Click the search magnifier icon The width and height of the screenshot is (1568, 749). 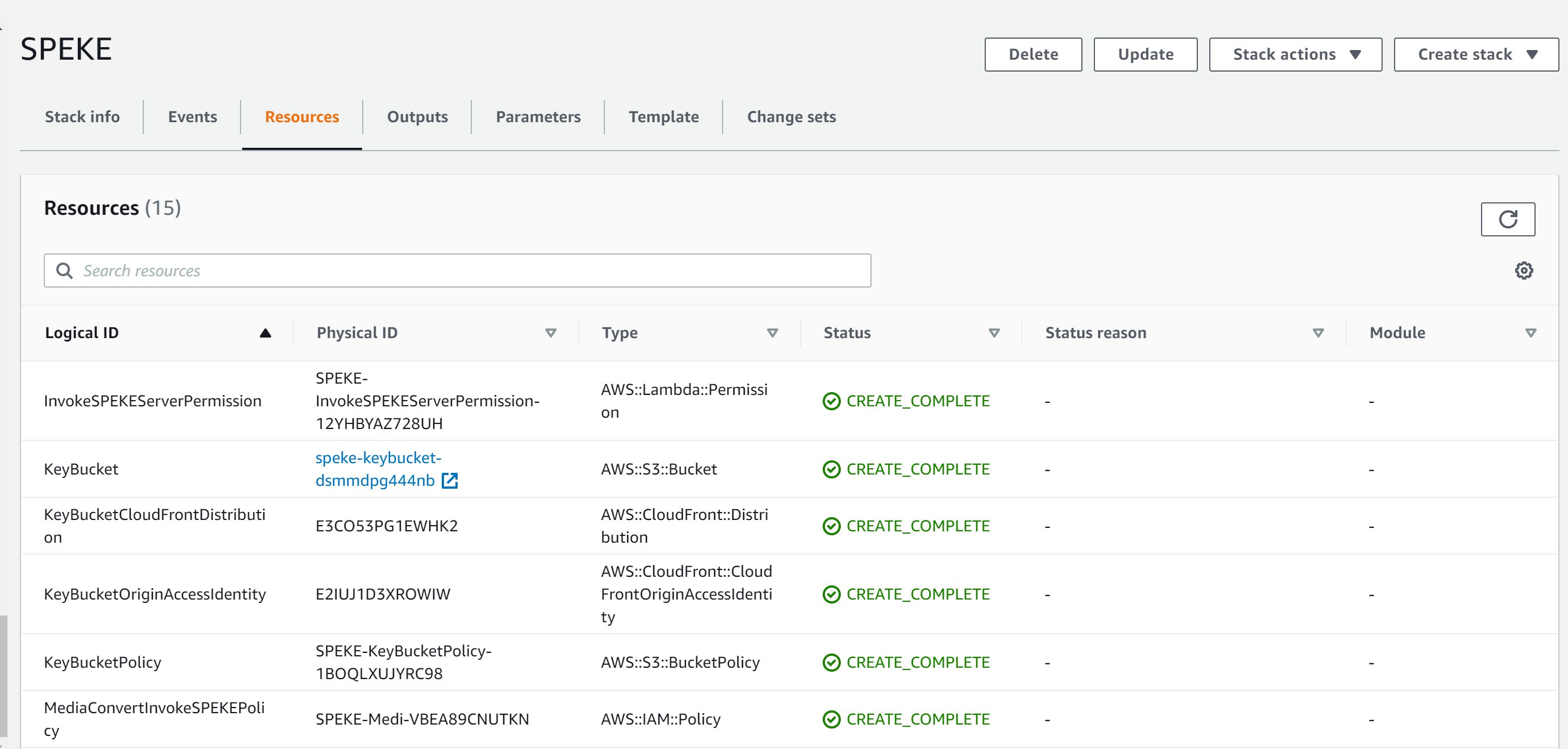(x=64, y=271)
